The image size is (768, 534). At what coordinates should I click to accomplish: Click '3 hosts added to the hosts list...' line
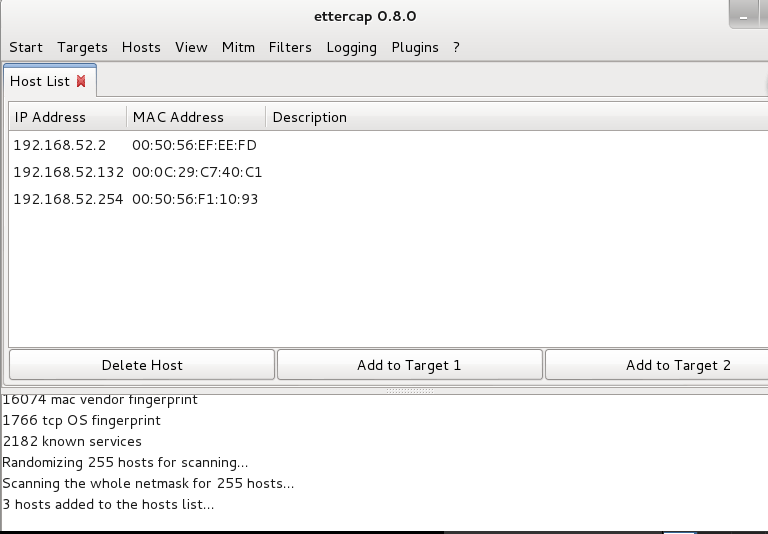108,505
